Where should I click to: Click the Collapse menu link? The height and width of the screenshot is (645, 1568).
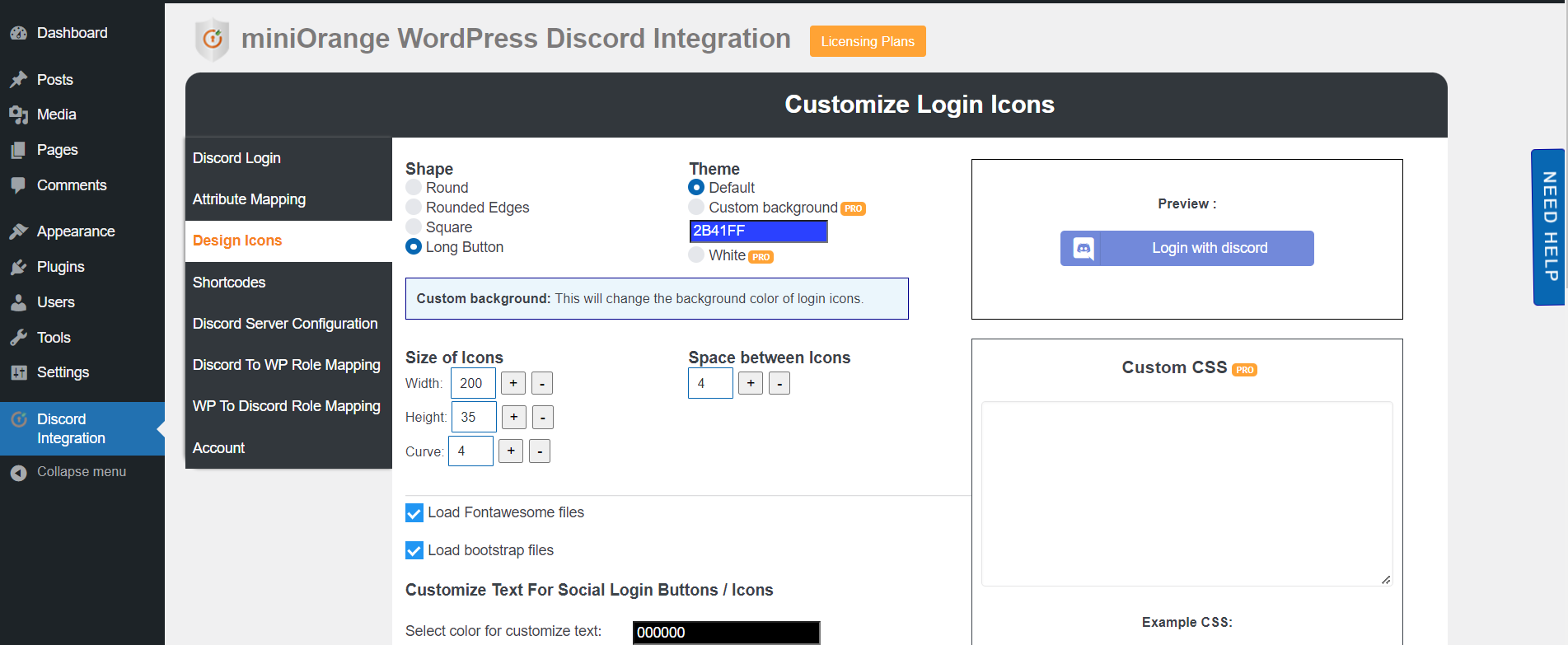coord(82,472)
